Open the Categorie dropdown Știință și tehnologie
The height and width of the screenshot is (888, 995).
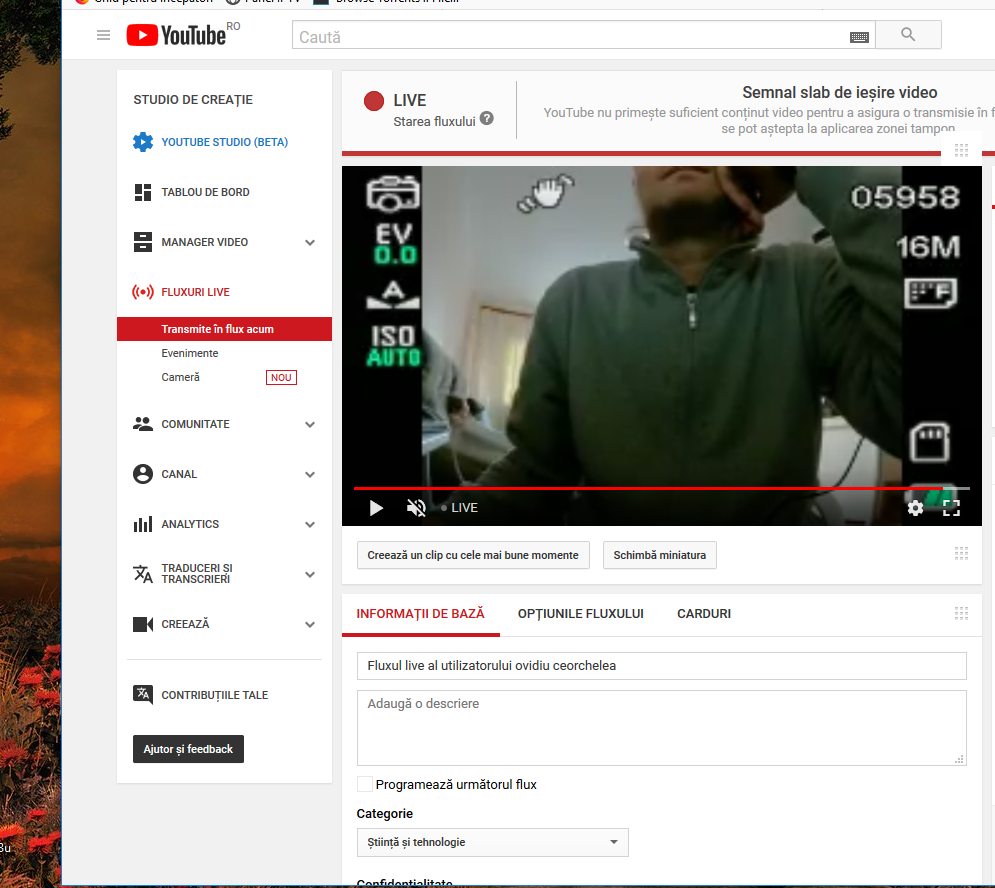point(492,842)
